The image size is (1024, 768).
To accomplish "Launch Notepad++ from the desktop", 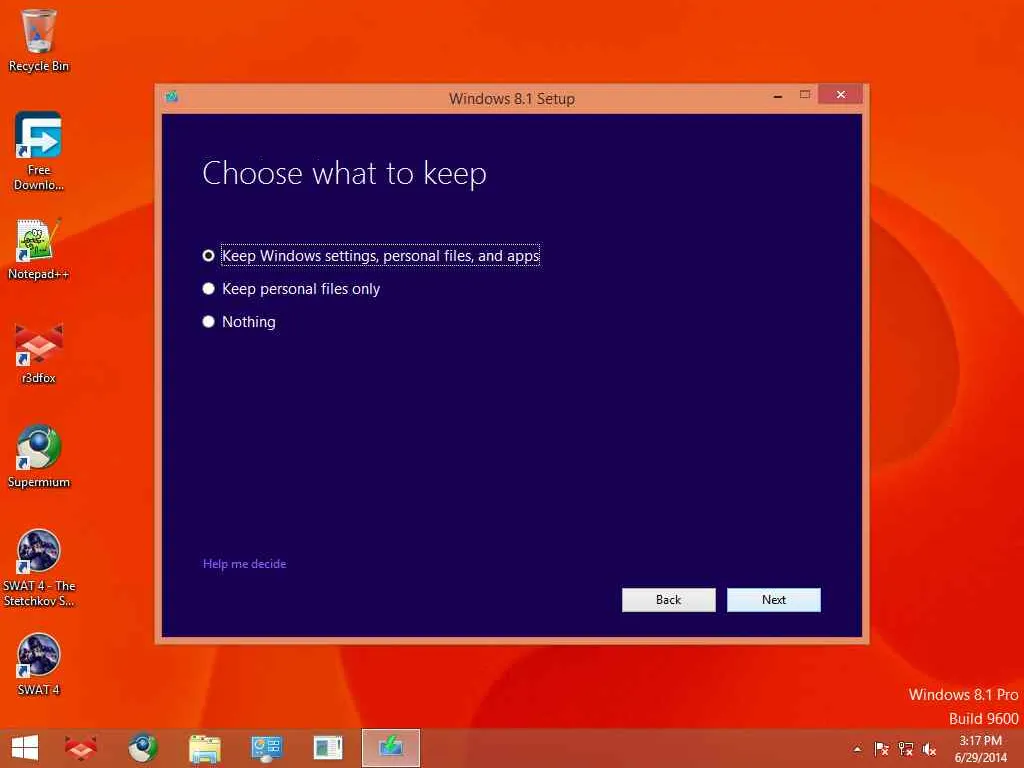I will point(39,249).
